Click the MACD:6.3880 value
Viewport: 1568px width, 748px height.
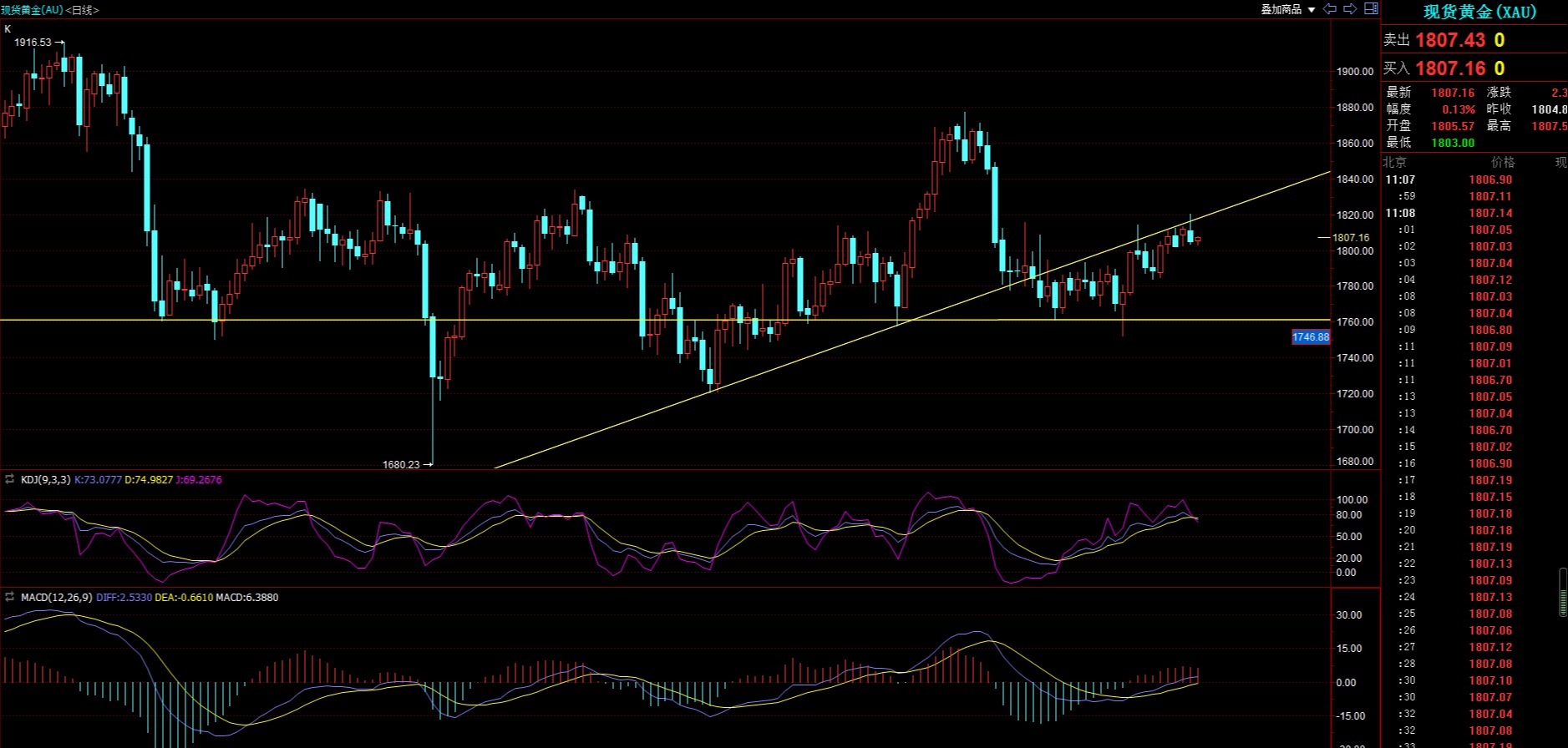coord(247,598)
